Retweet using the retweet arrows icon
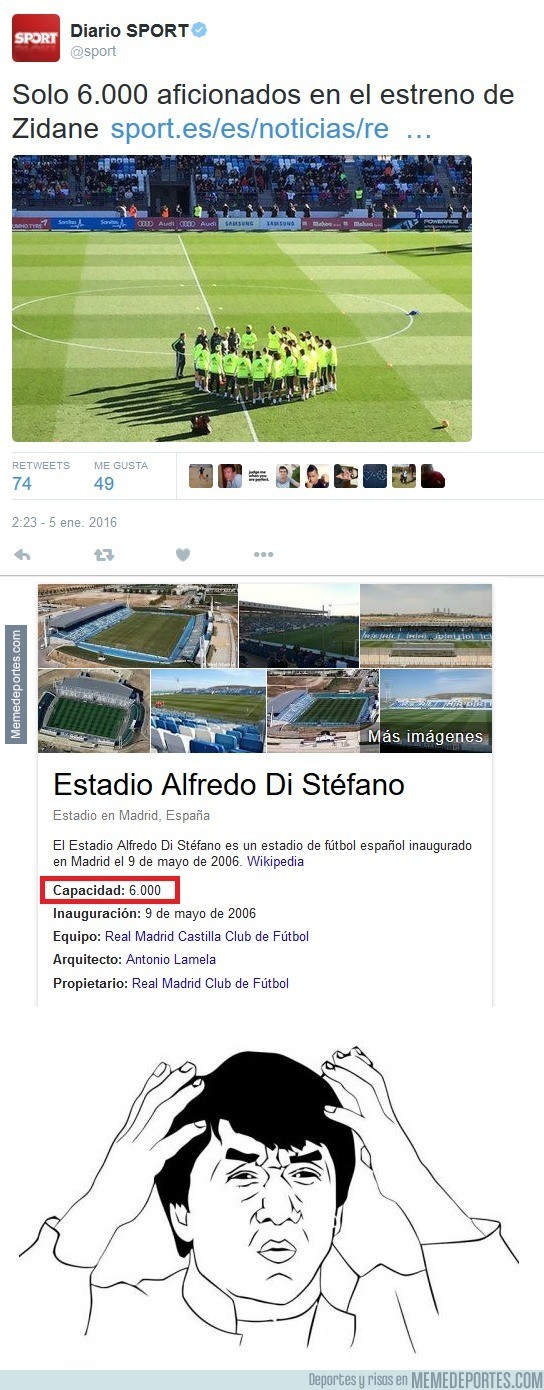544x1390 pixels. click(103, 555)
